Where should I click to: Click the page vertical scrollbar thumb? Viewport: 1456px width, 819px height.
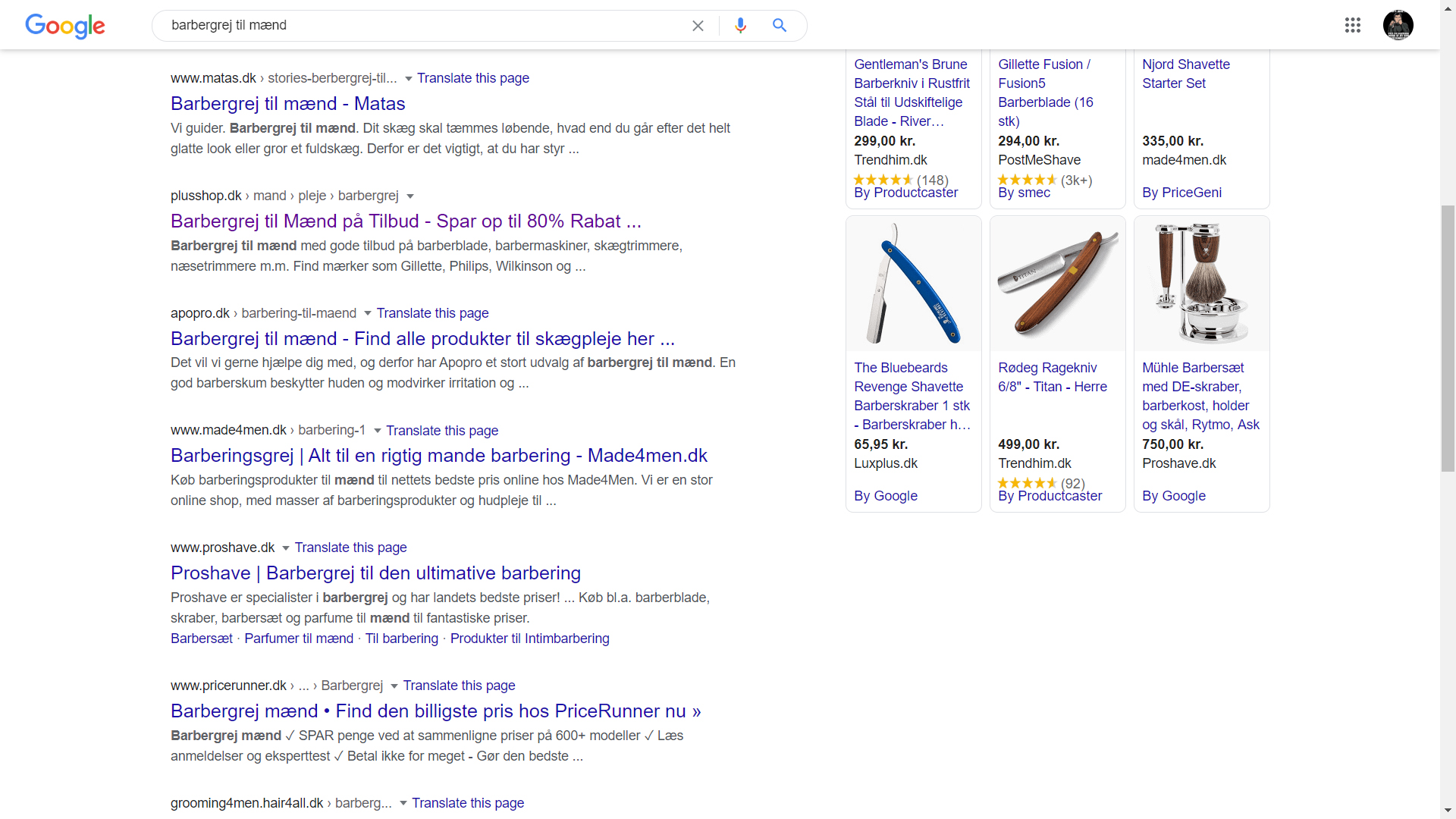1448,338
